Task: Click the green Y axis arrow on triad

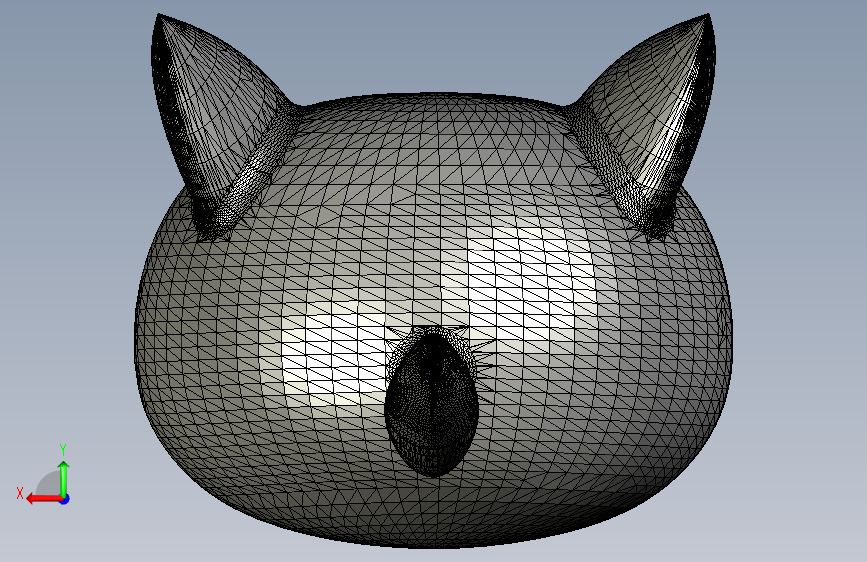Action: tap(64, 478)
